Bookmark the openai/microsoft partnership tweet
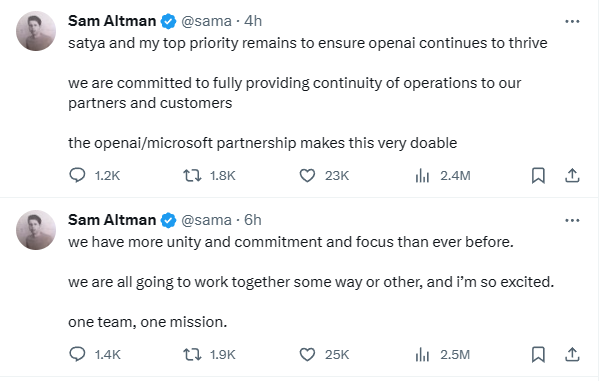This screenshot has height=381, width=604. (538, 176)
